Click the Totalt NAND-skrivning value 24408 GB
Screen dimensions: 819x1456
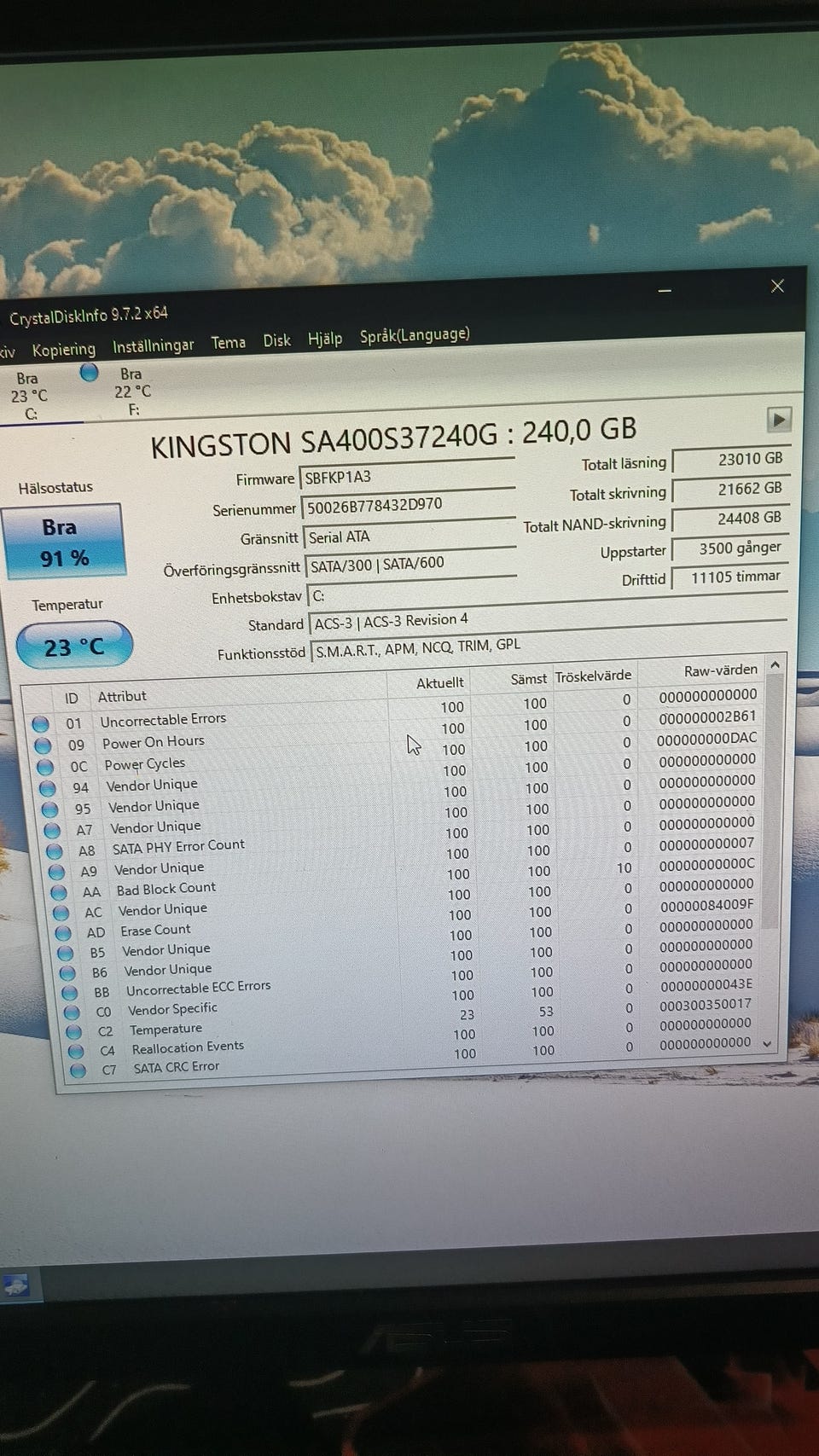pos(731,519)
